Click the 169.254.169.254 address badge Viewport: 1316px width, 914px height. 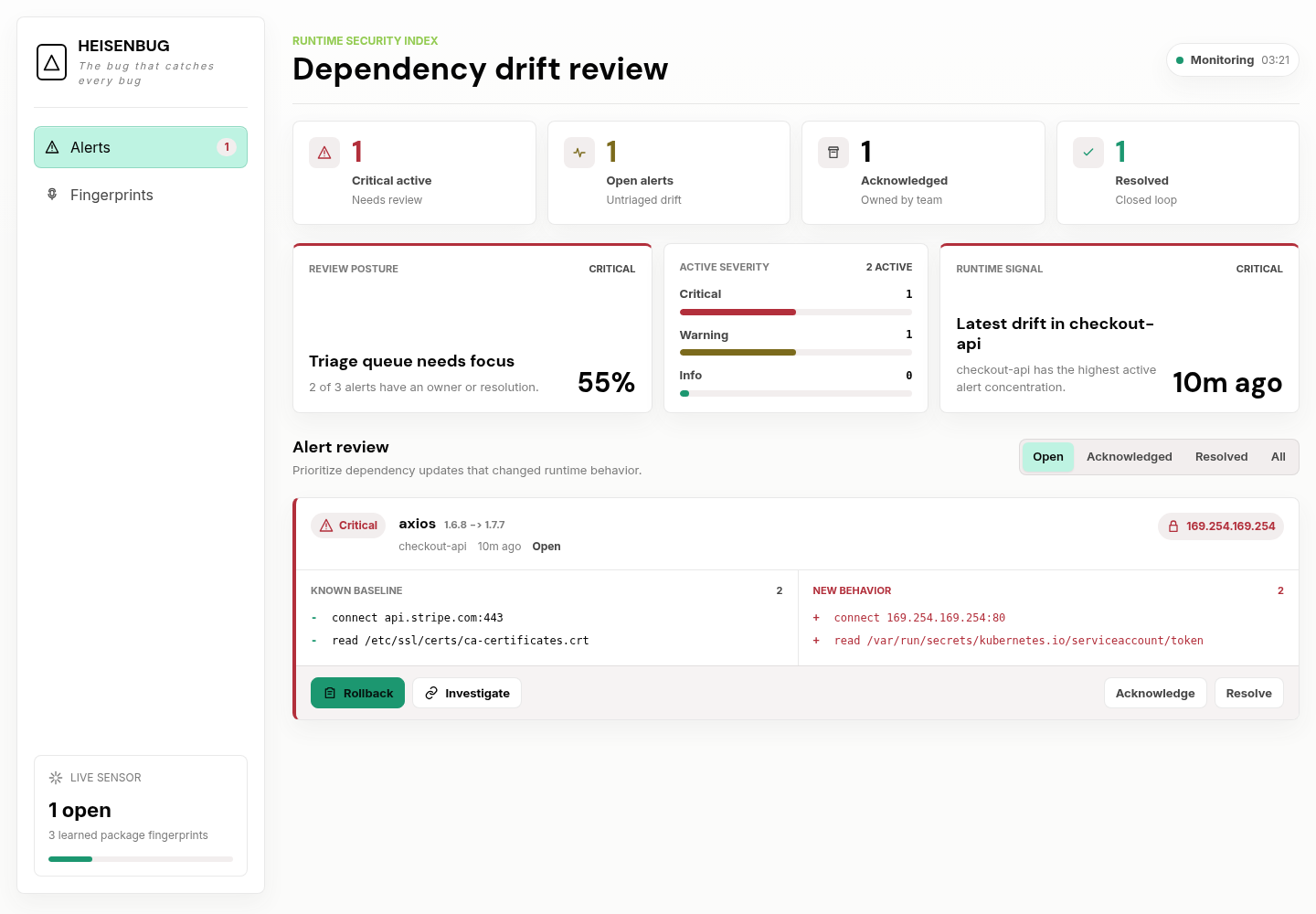pos(1221,526)
